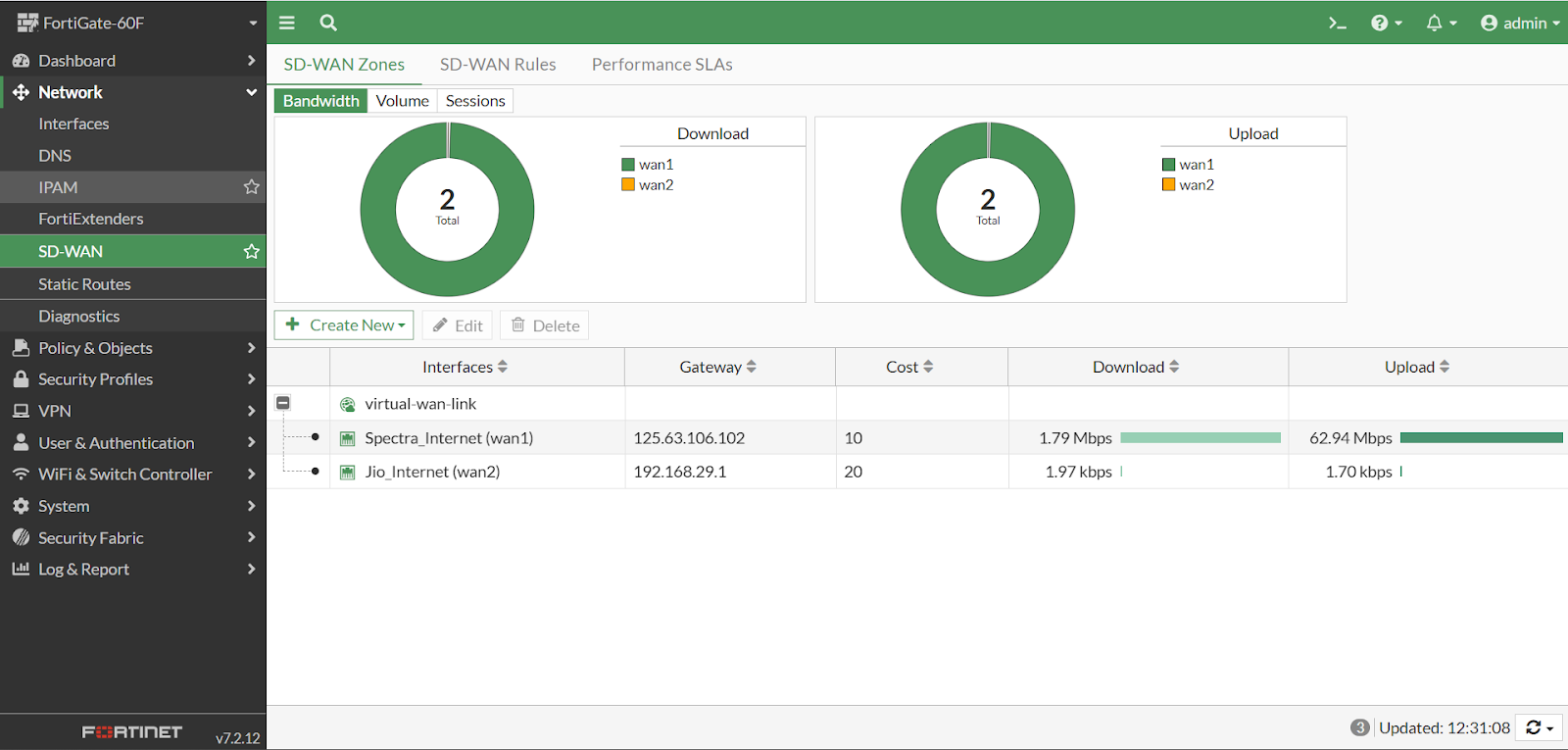Select the Jio_Internet (wan2) row
Viewport: 1568px width, 750px height.
(x=917, y=472)
